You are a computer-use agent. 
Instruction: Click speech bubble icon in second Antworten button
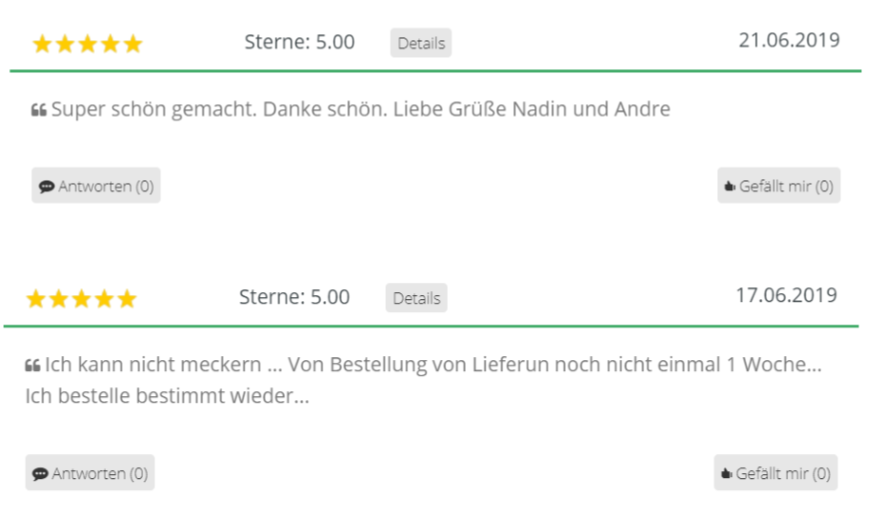(40, 474)
